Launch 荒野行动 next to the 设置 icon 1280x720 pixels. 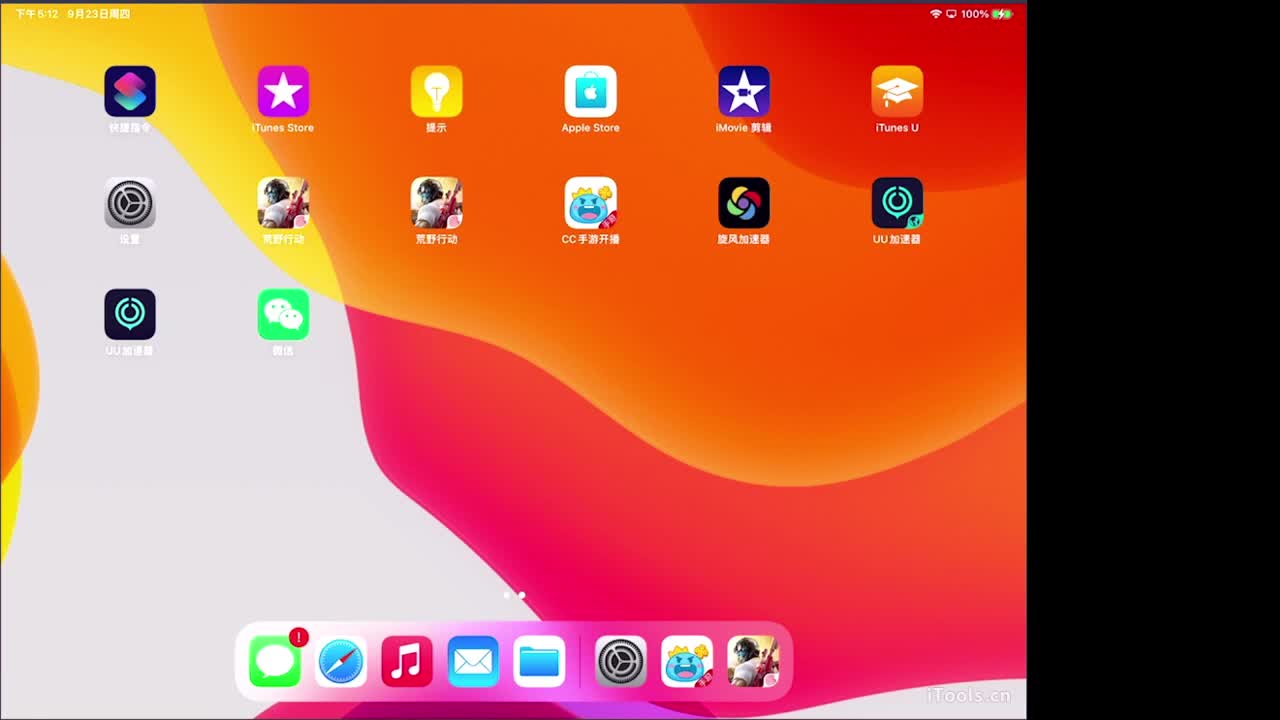pos(283,203)
